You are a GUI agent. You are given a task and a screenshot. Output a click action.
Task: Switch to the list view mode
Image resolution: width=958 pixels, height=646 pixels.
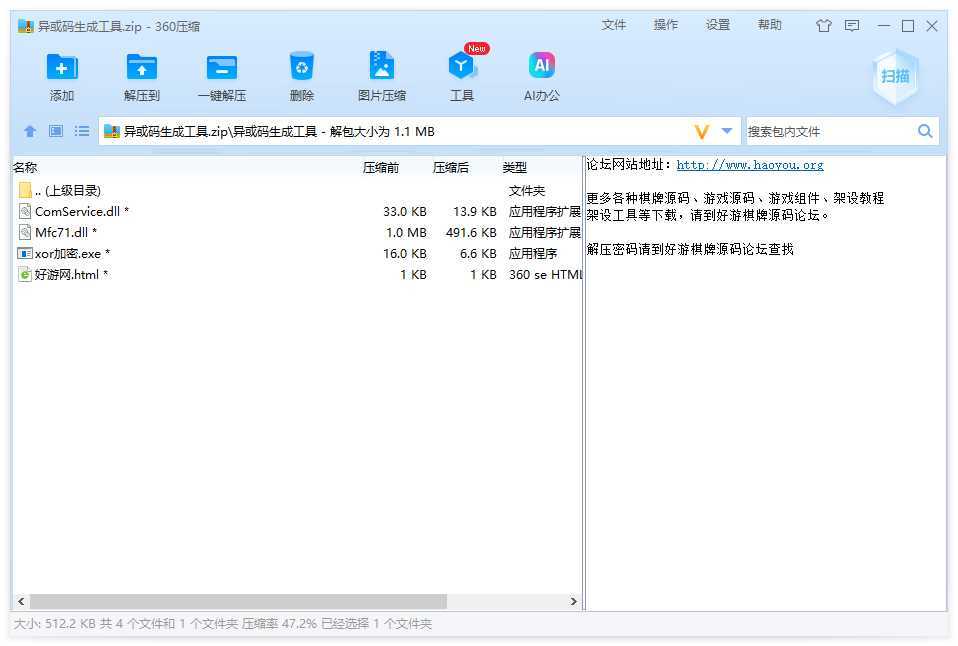[82, 131]
